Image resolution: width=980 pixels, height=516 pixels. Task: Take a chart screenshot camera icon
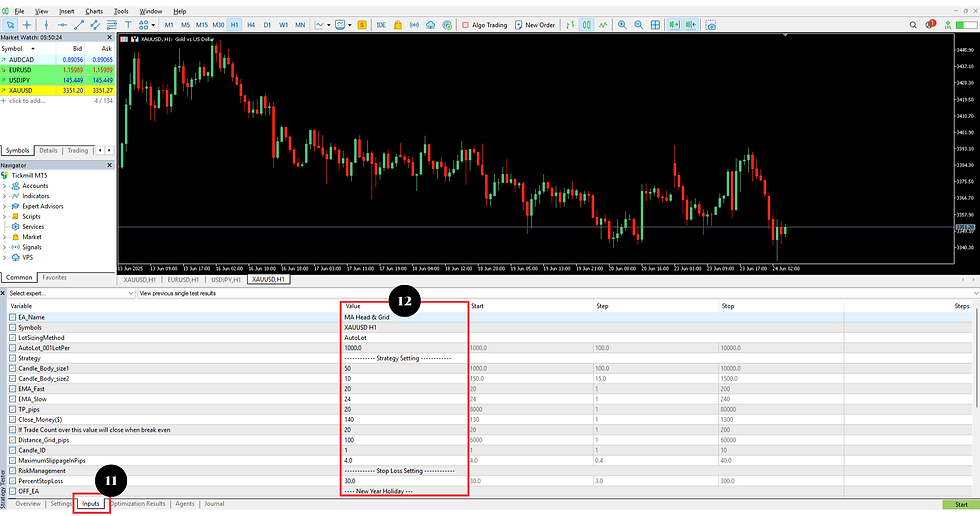[x=711, y=25]
